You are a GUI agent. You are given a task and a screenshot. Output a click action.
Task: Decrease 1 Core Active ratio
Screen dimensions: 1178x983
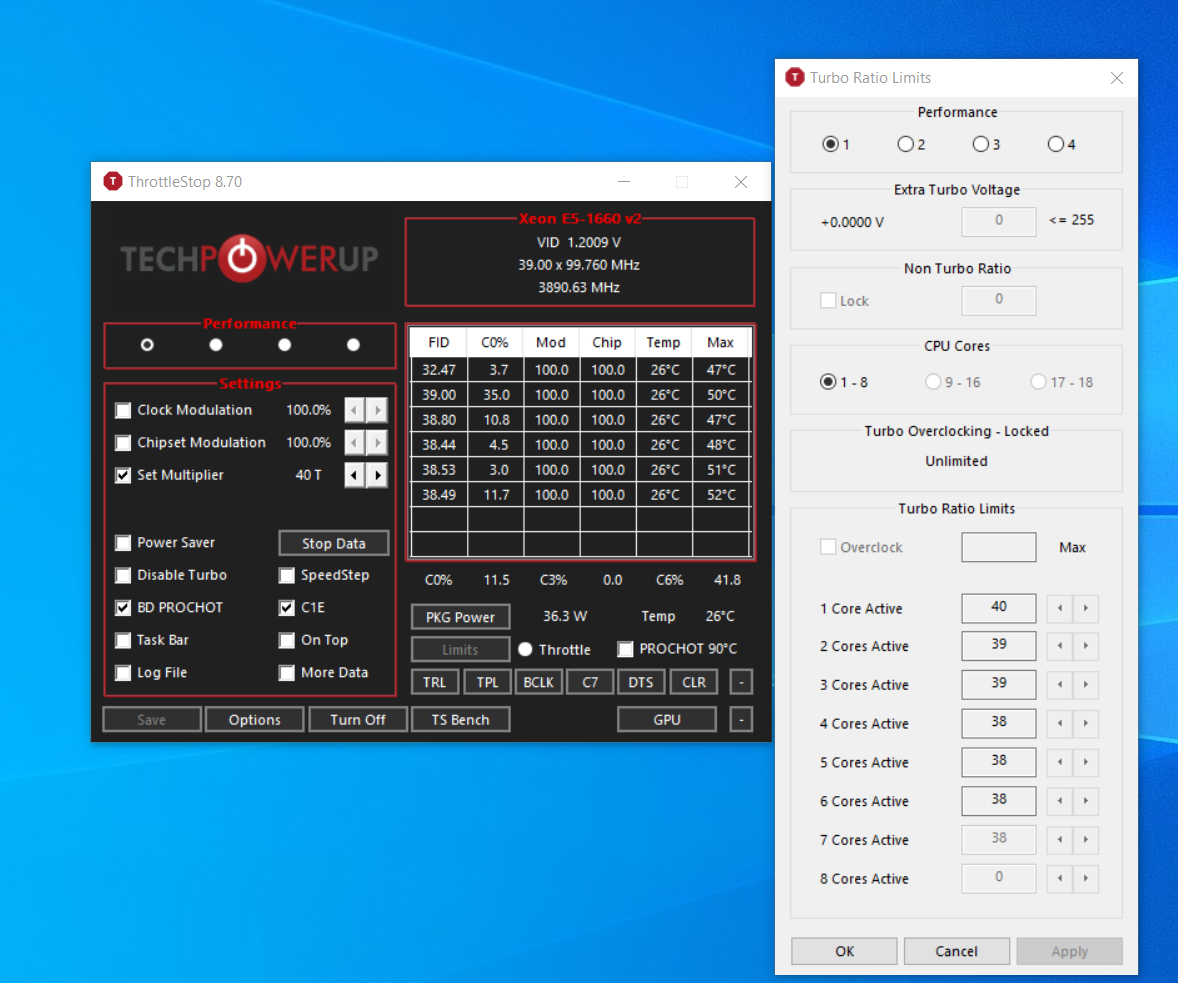1060,608
